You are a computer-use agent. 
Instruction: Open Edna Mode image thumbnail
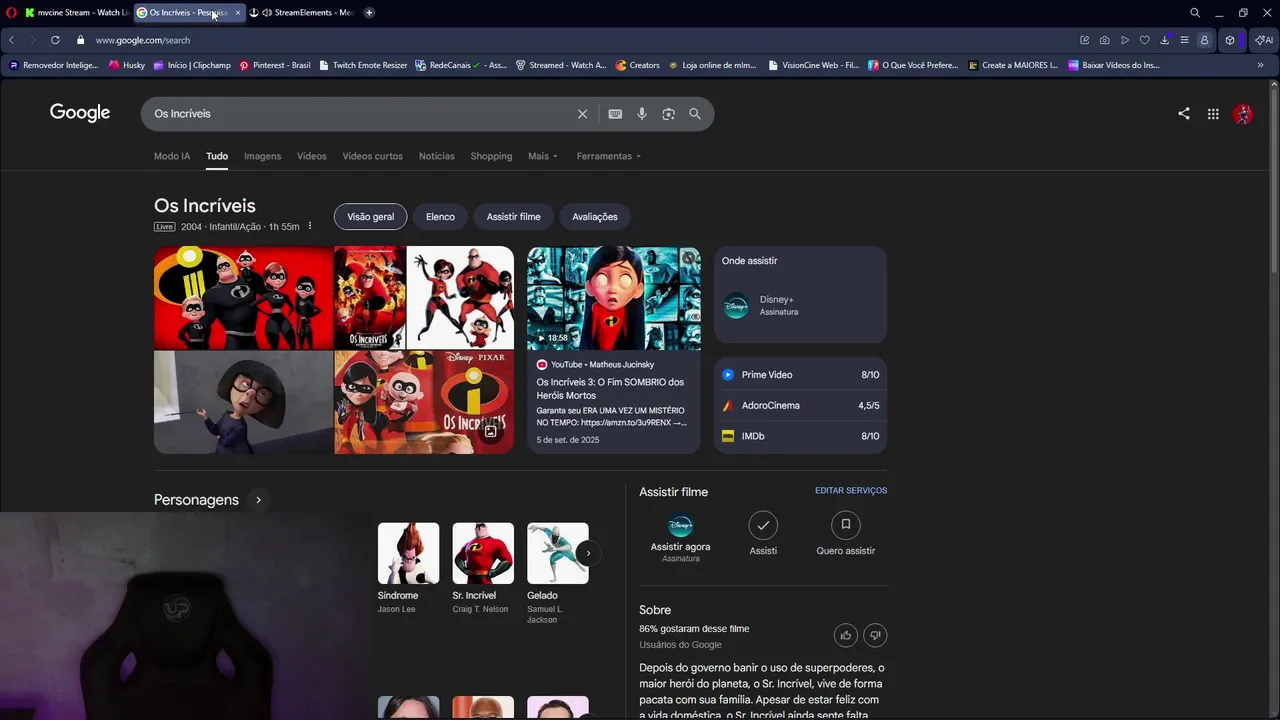pos(243,402)
